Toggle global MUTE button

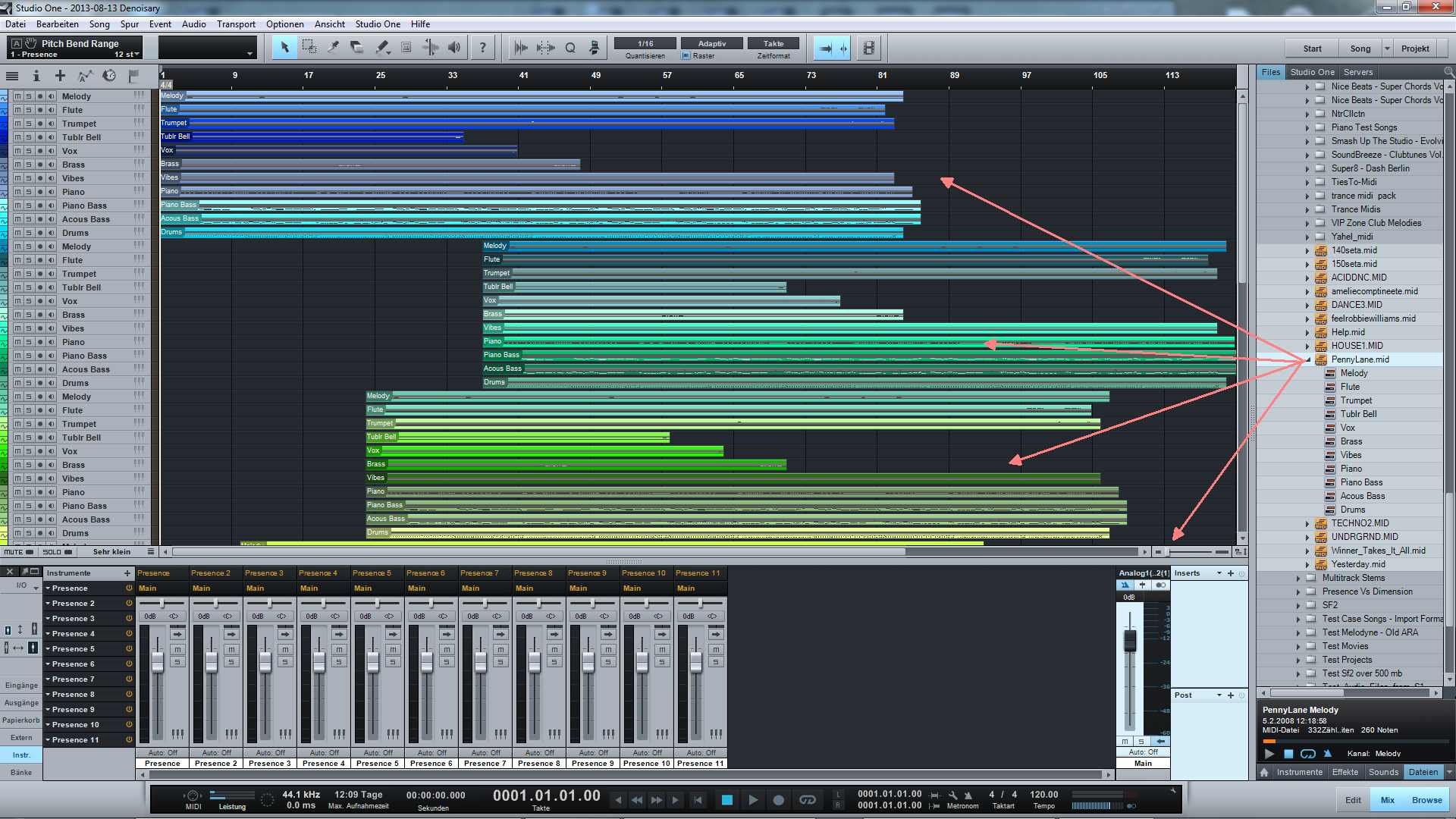(18, 552)
